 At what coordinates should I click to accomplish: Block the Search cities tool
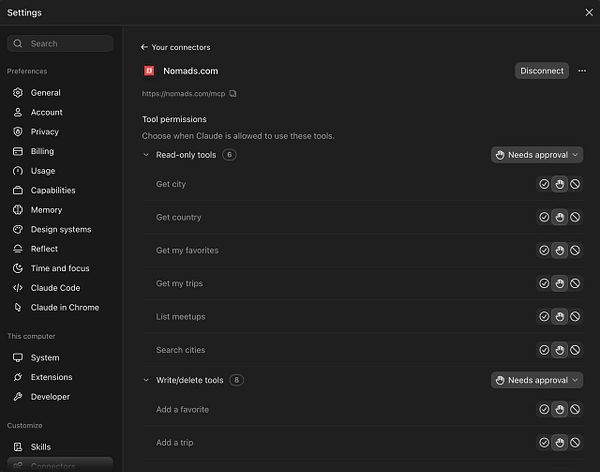click(575, 350)
